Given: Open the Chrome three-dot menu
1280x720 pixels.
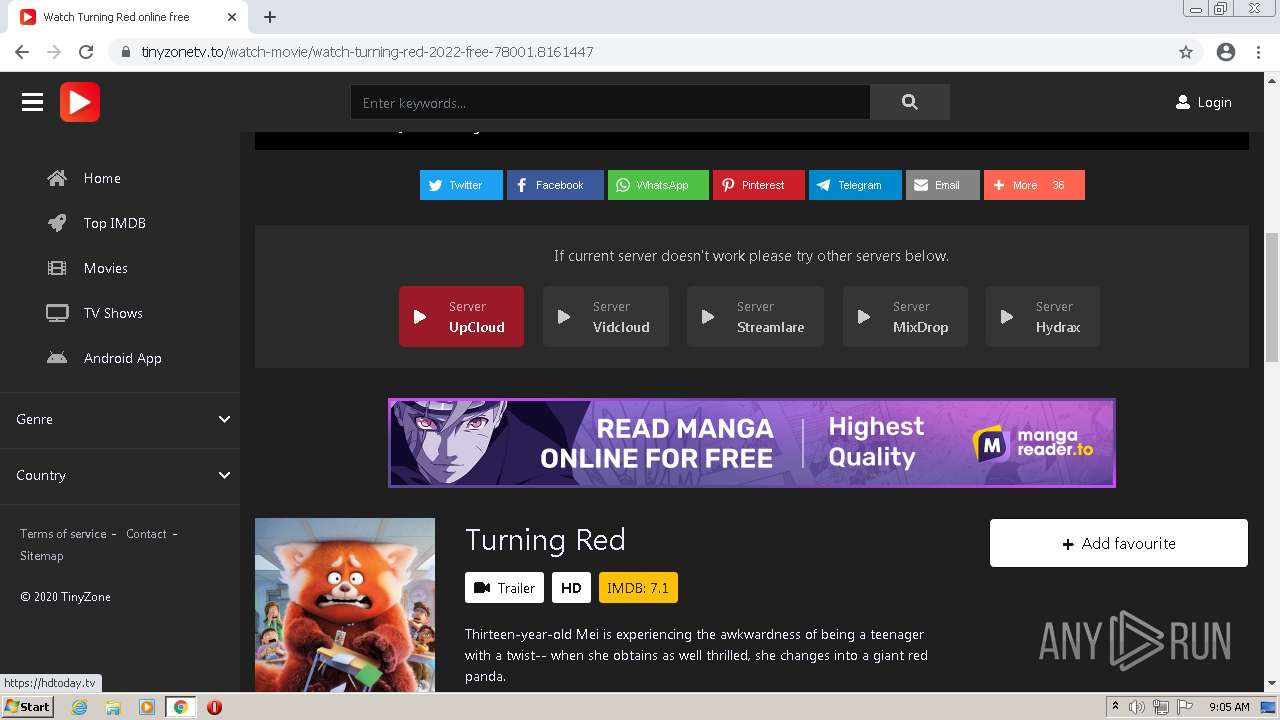Looking at the screenshot, I should pyautogui.click(x=1258, y=52).
